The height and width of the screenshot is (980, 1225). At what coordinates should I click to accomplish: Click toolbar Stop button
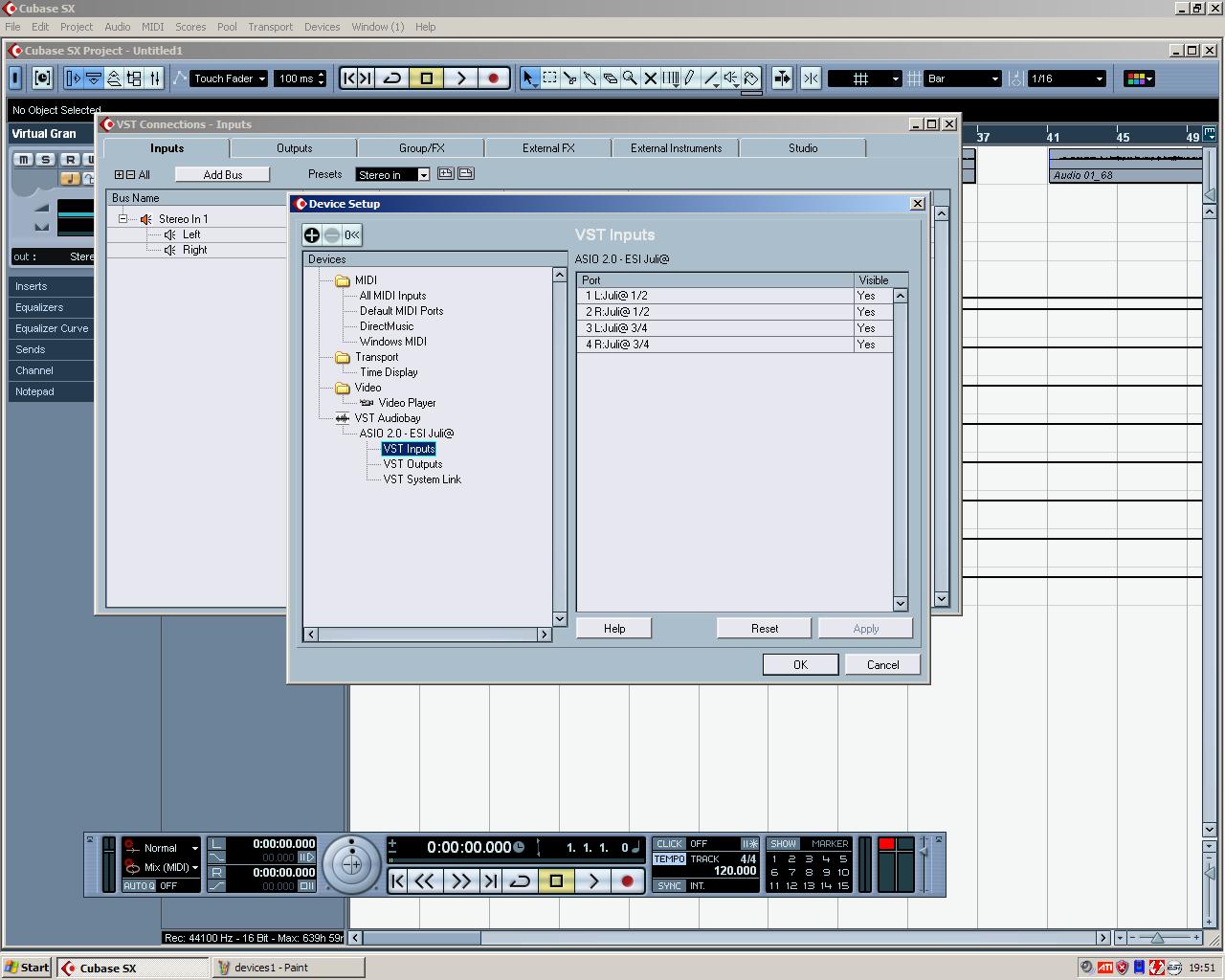pos(427,78)
